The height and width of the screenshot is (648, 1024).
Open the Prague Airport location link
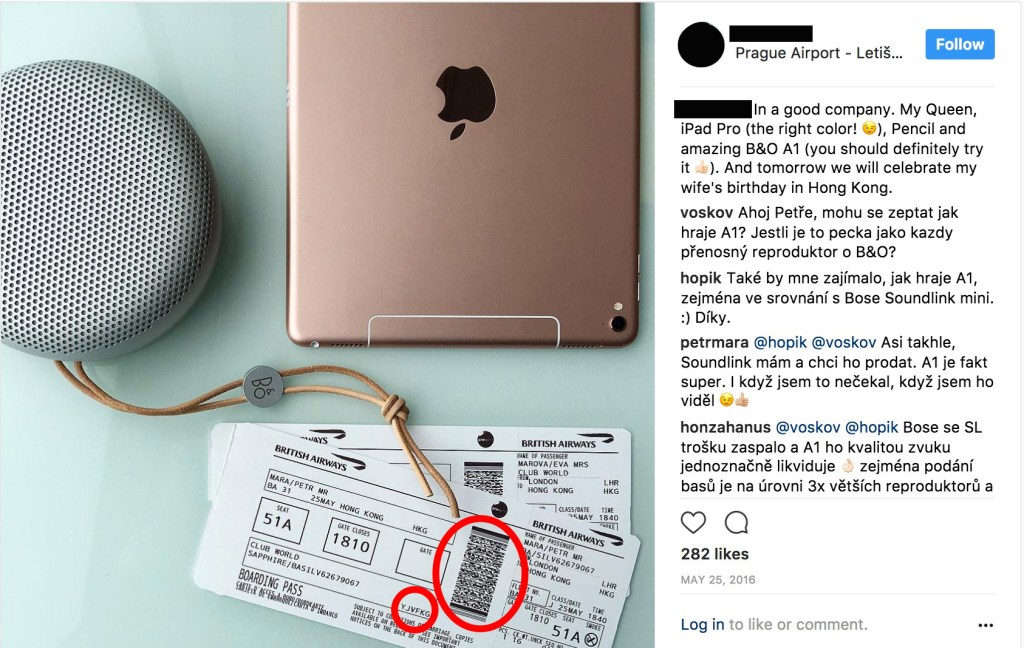tap(819, 54)
